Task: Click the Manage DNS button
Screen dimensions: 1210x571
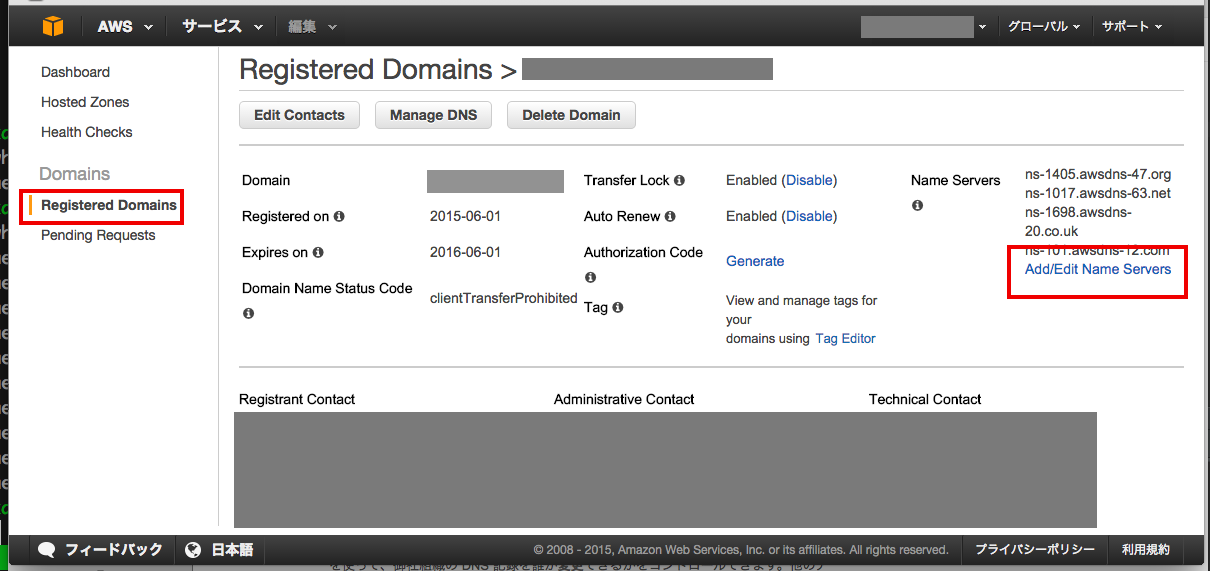Action: tap(434, 115)
